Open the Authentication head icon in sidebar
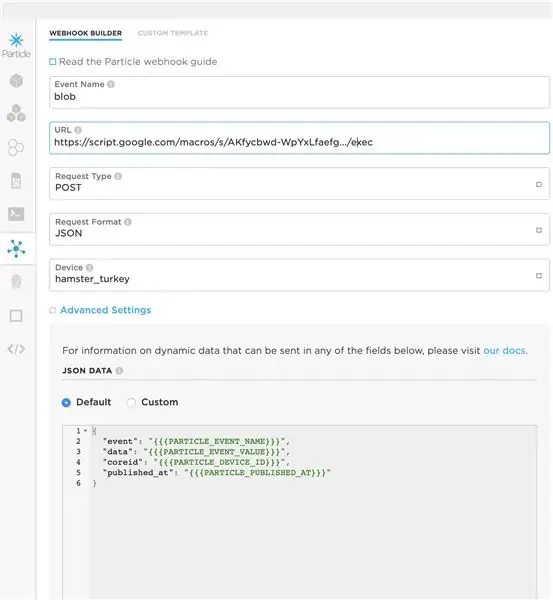The image size is (553, 600). tap(16, 282)
